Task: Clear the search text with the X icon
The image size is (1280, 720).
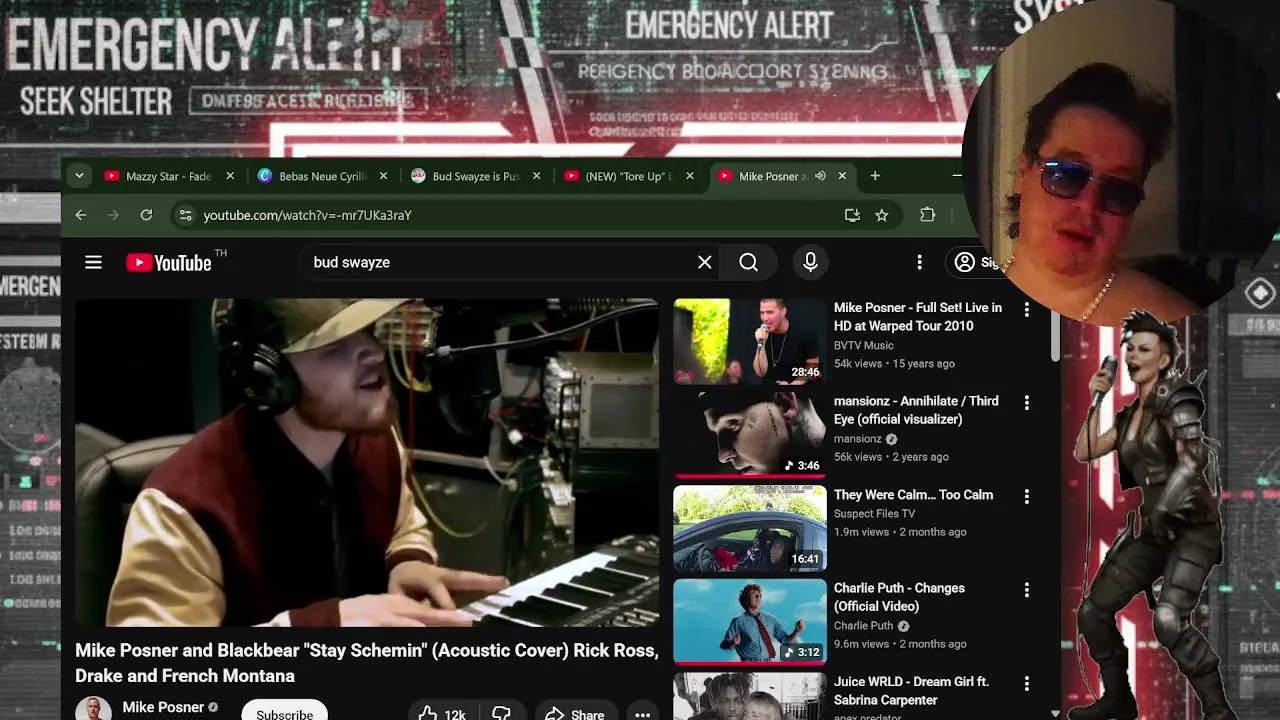Action: [705, 262]
